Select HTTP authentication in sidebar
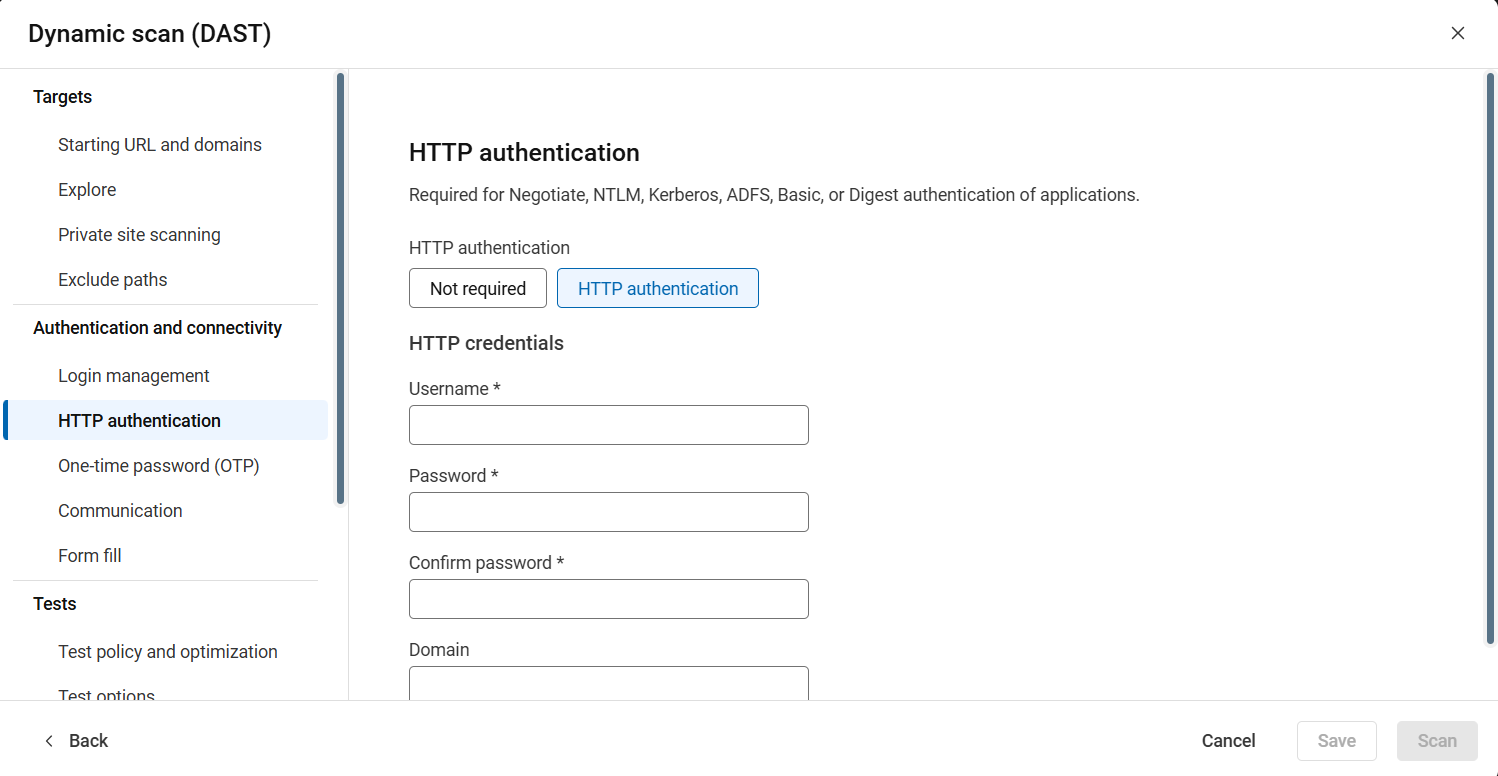 [x=139, y=421]
